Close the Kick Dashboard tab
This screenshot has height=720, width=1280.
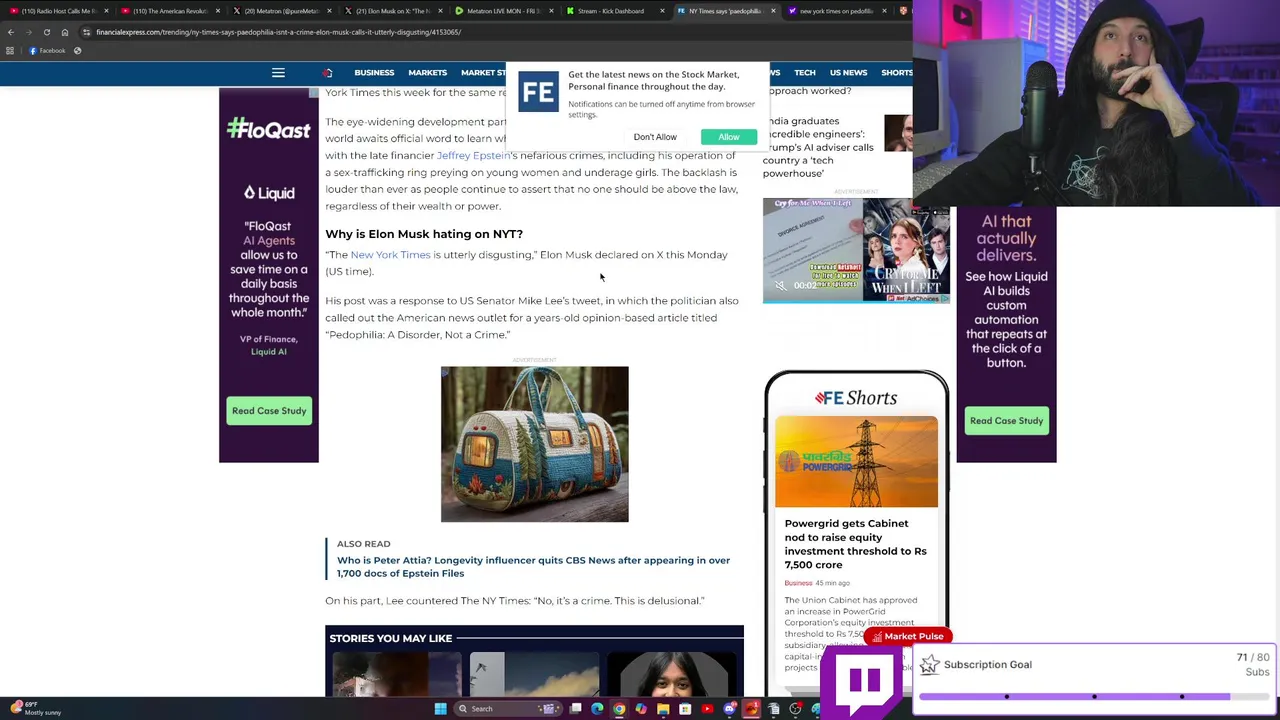coord(663,11)
